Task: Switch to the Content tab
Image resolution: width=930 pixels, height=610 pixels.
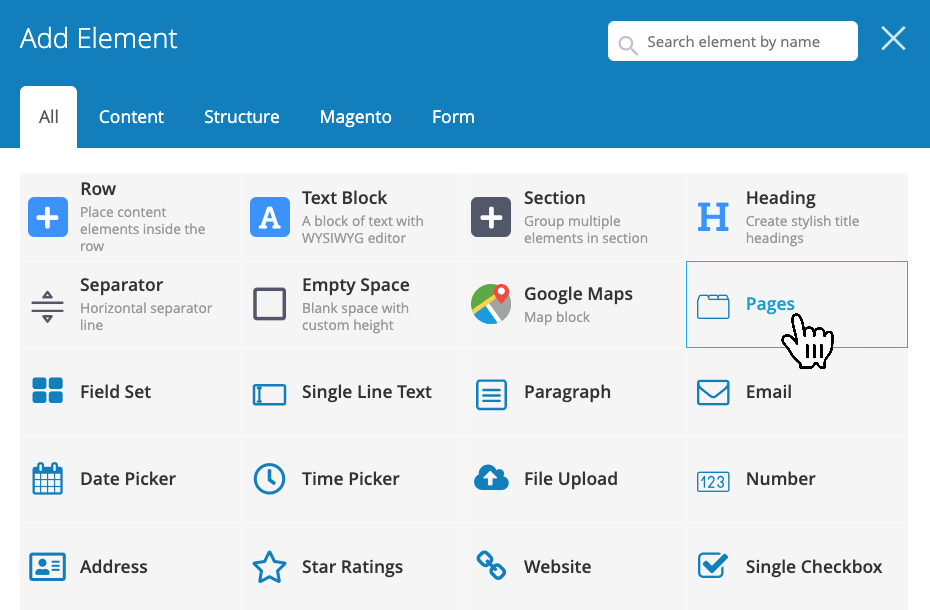Action: point(131,117)
